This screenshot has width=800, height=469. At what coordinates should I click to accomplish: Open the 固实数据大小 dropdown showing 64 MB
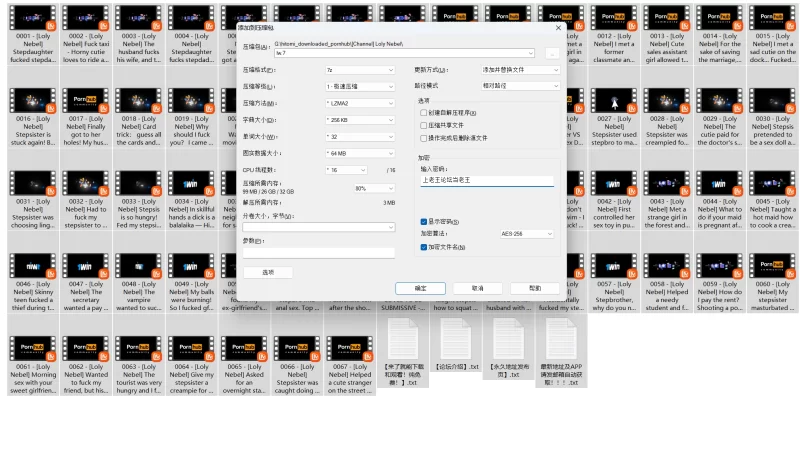pyautogui.click(x=360, y=153)
